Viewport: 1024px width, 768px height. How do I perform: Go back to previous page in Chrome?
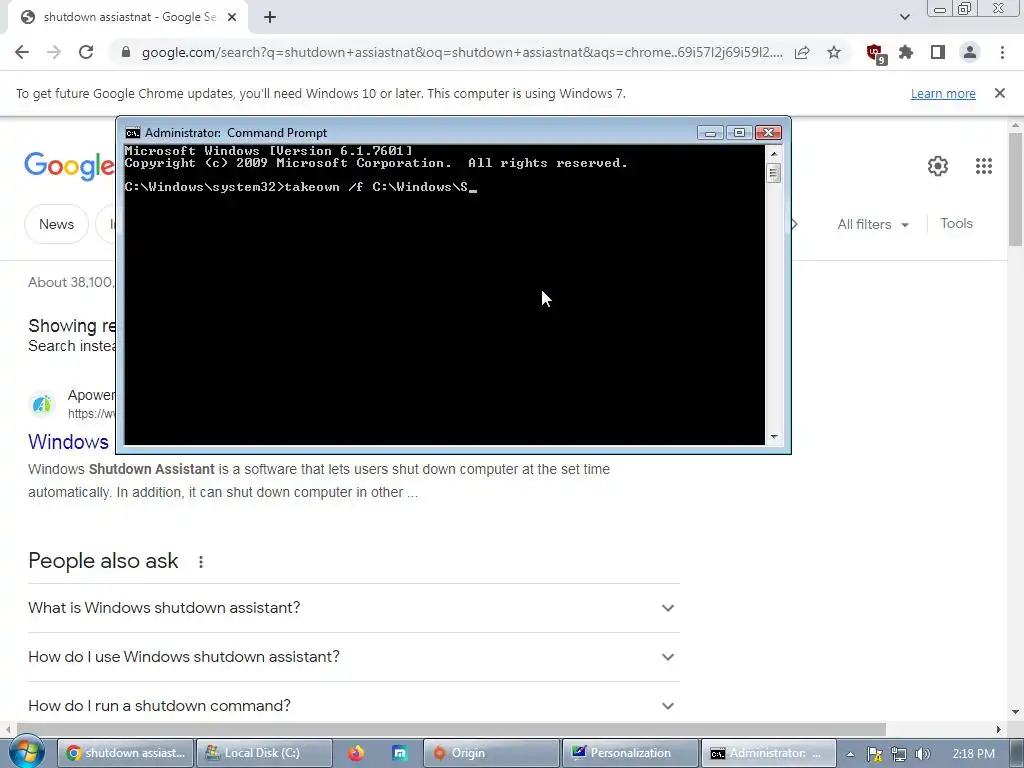[22, 52]
